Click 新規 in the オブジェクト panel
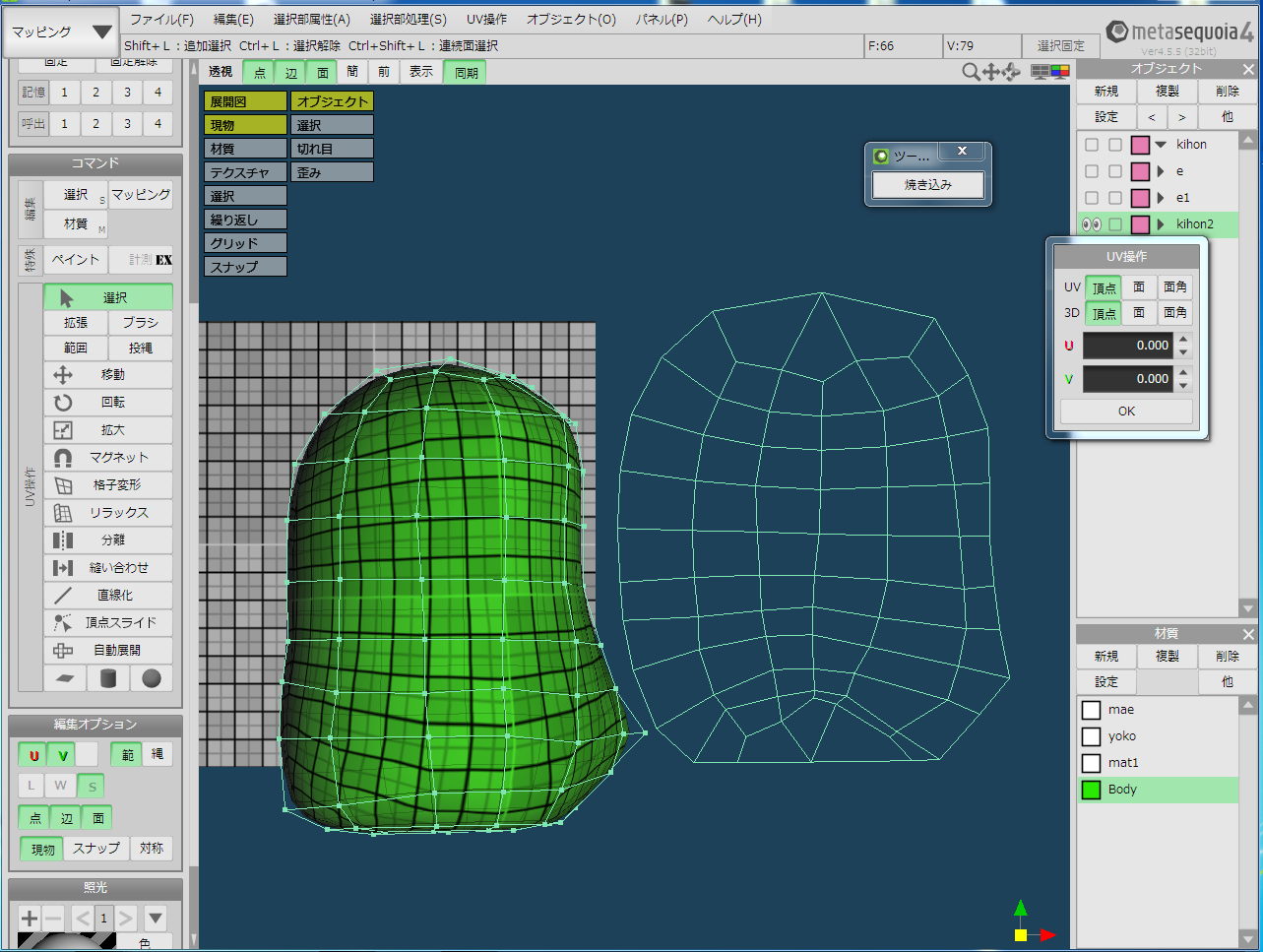This screenshot has width=1263, height=952. pos(1106,91)
